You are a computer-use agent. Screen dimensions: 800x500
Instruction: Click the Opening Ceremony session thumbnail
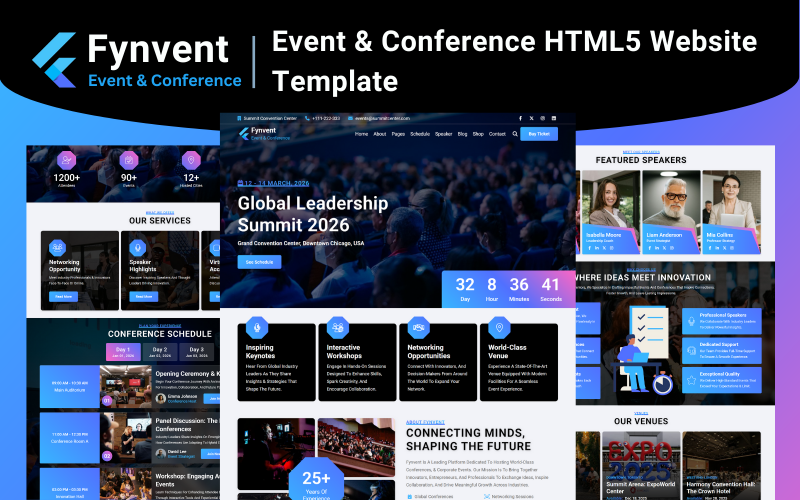pyautogui.click(x=126, y=386)
